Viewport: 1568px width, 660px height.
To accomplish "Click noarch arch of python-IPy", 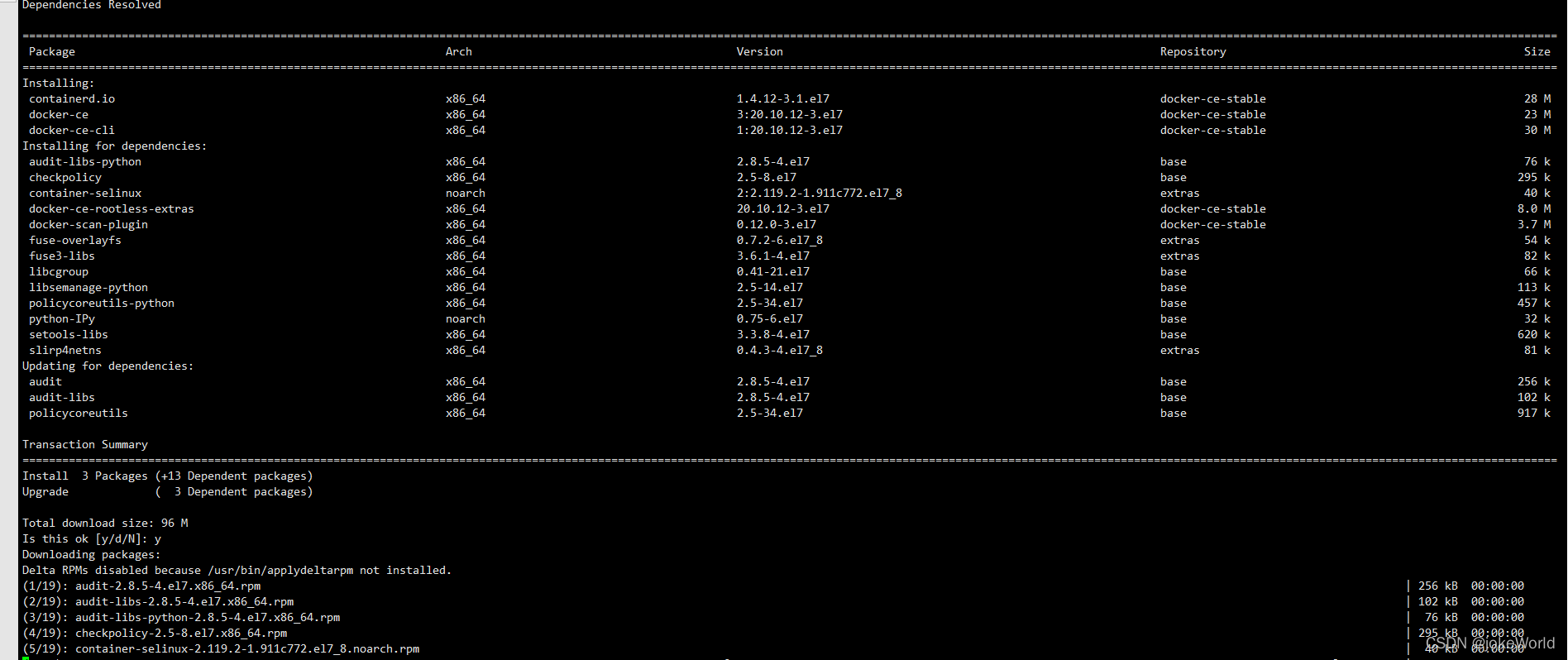I will (x=466, y=318).
